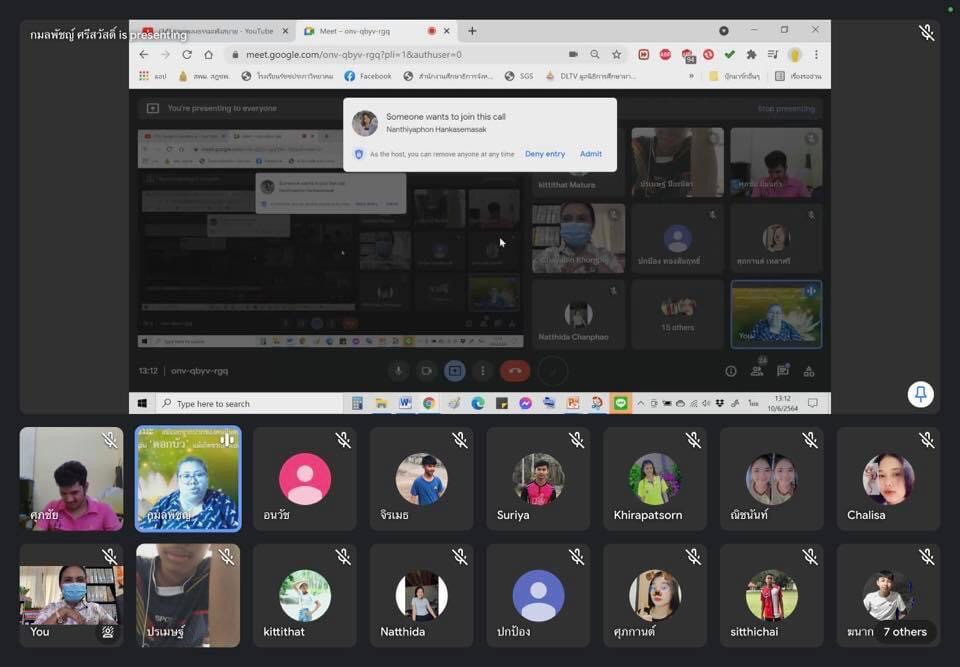This screenshot has width=960, height=667.
Task: Open Meet more options three-dot menu
Action: (483, 371)
